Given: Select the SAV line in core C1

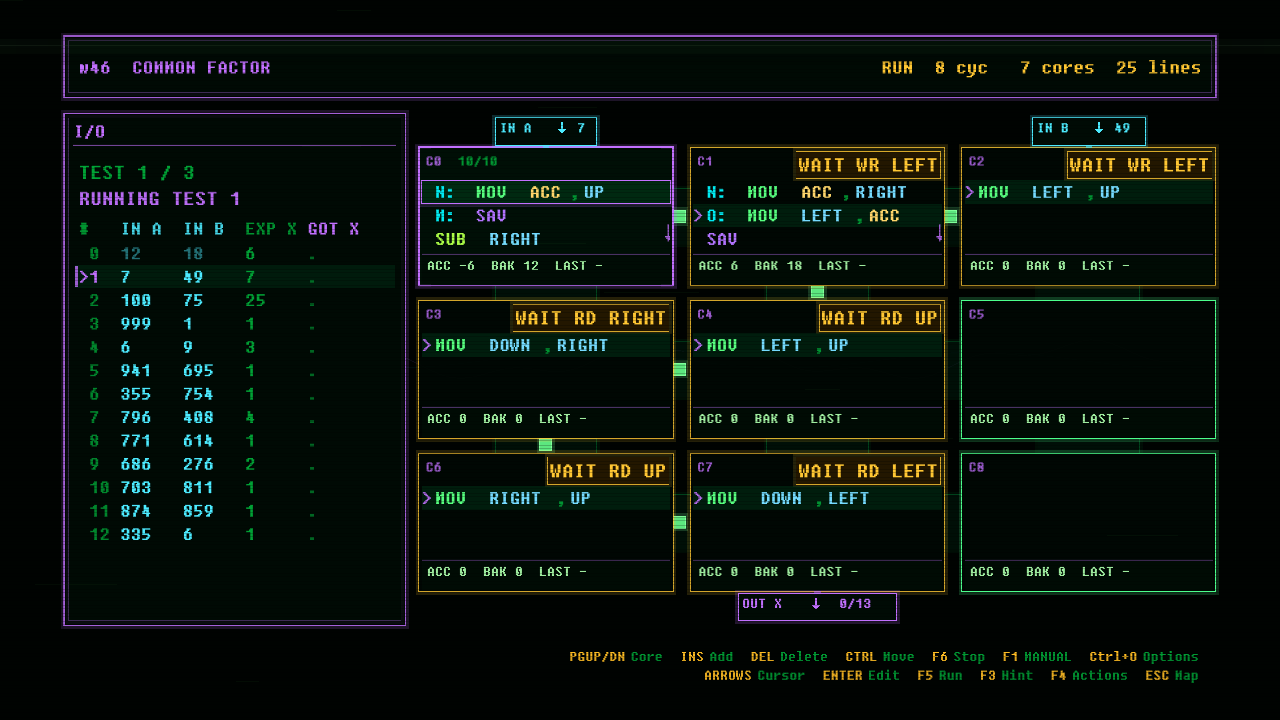Looking at the screenshot, I should [x=817, y=239].
